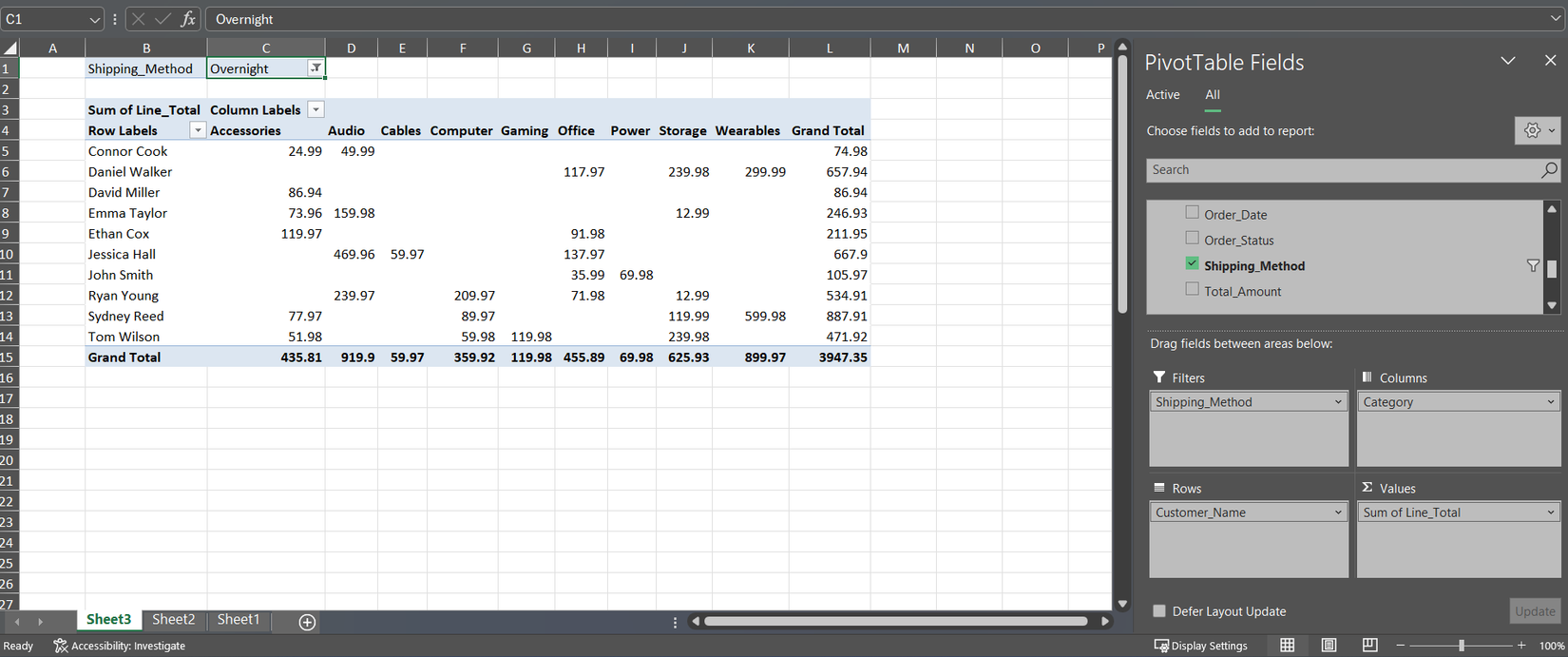This screenshot has width=1568, height=657.
Task: Check the Order_Date field checkbox
Action: pyautogui.click(x=1192, y=213)
